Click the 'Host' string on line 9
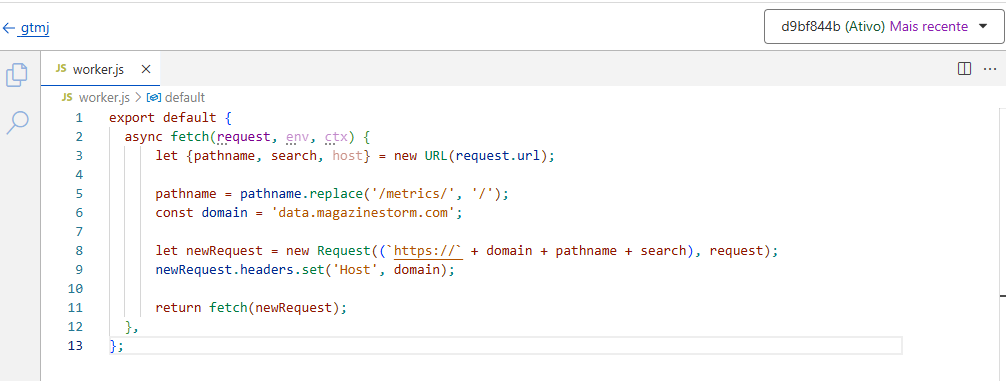Image resolution: width=1006 pixels, height=381 pixels. click(x=355, y=270)
